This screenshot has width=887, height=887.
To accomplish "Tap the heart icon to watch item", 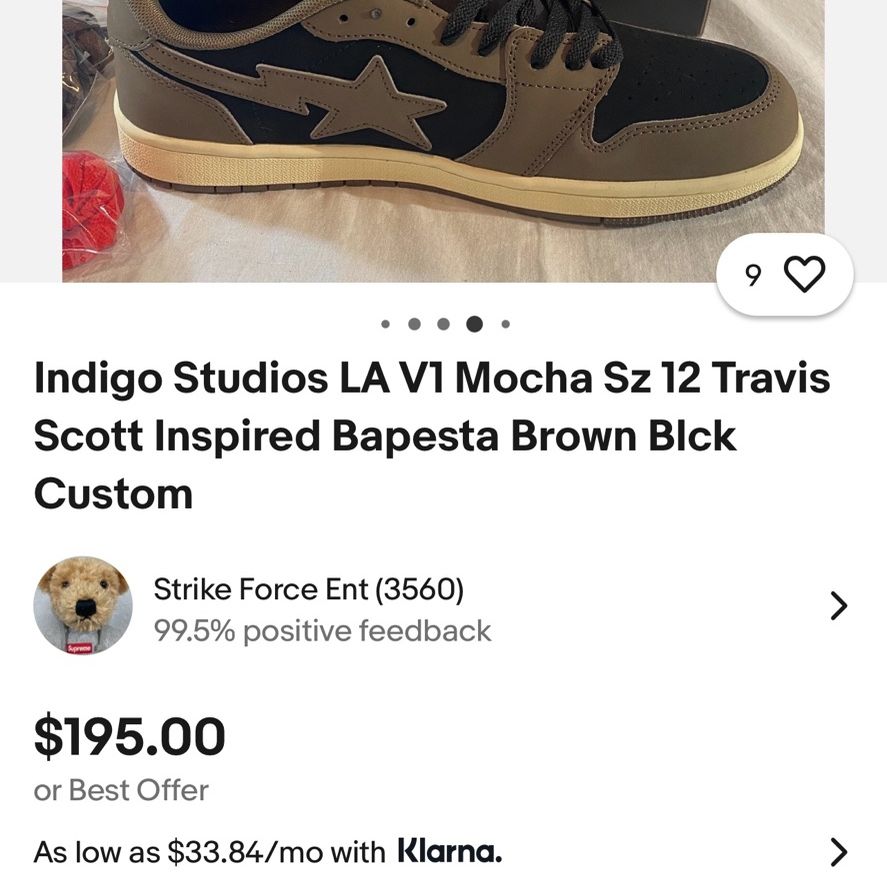I will [x=805, y=274].
